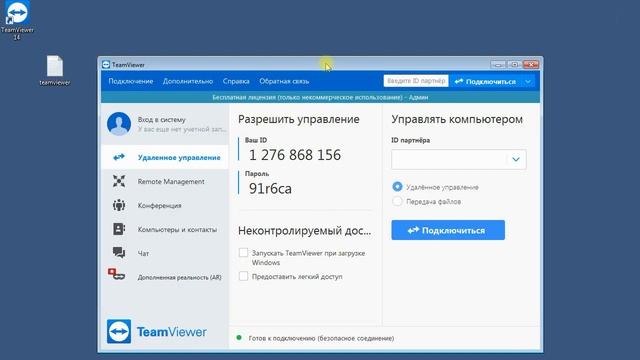Select the teamviewer file on desktop

click(x=55, y=70)
